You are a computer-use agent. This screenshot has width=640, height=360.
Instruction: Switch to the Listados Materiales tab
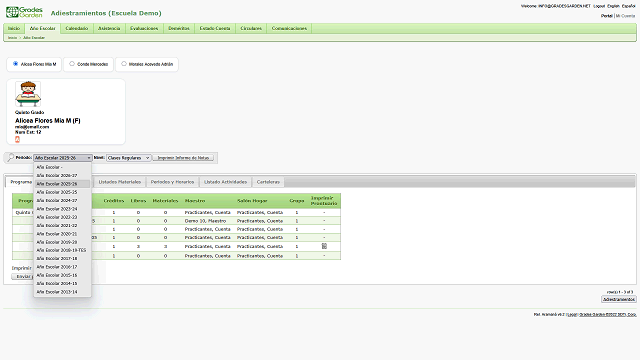pyautogui.click(x=120, y=182)
